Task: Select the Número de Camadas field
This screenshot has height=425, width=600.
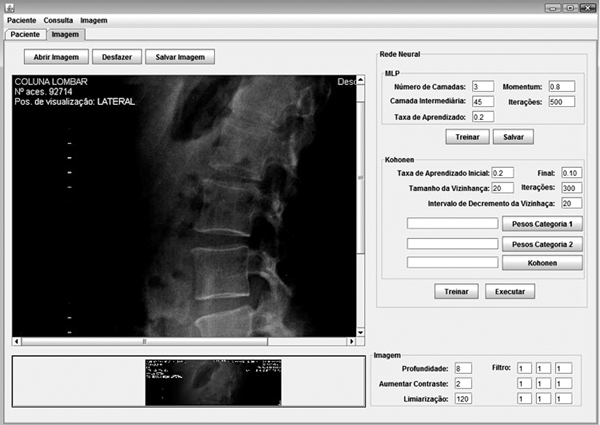Action: pos(482,87)
